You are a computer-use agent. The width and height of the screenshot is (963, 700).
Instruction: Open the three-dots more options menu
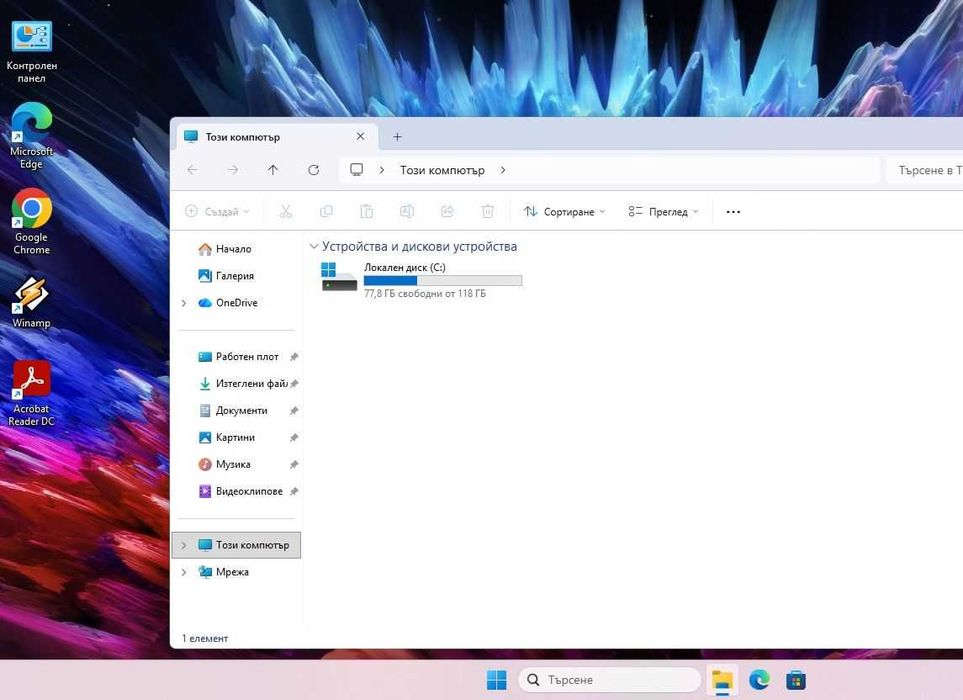pos(733,212)
